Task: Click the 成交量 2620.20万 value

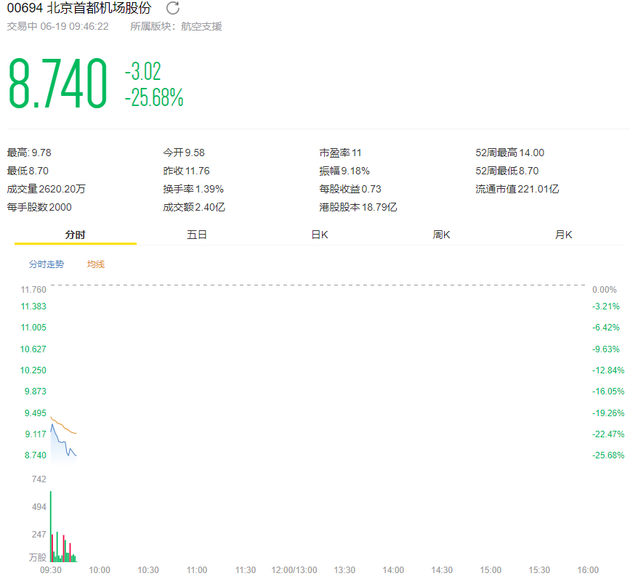Action: (x=46, y=189)
